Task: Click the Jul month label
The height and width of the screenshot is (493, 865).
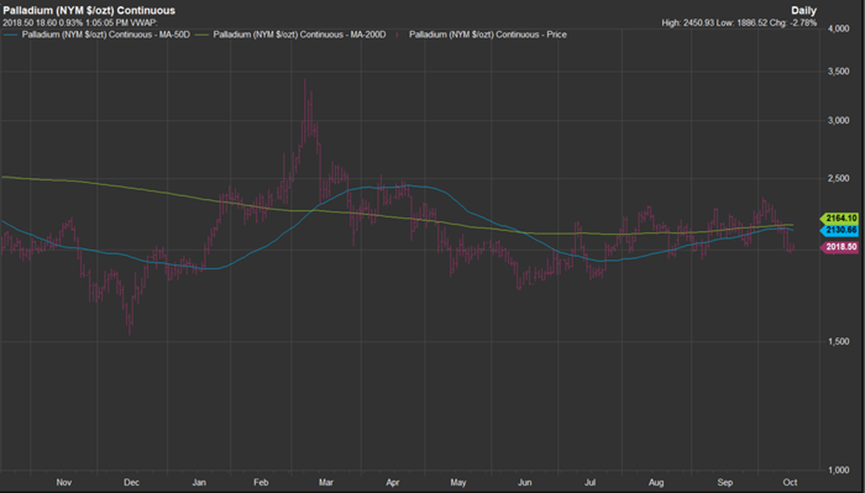Action: [590, 483]
